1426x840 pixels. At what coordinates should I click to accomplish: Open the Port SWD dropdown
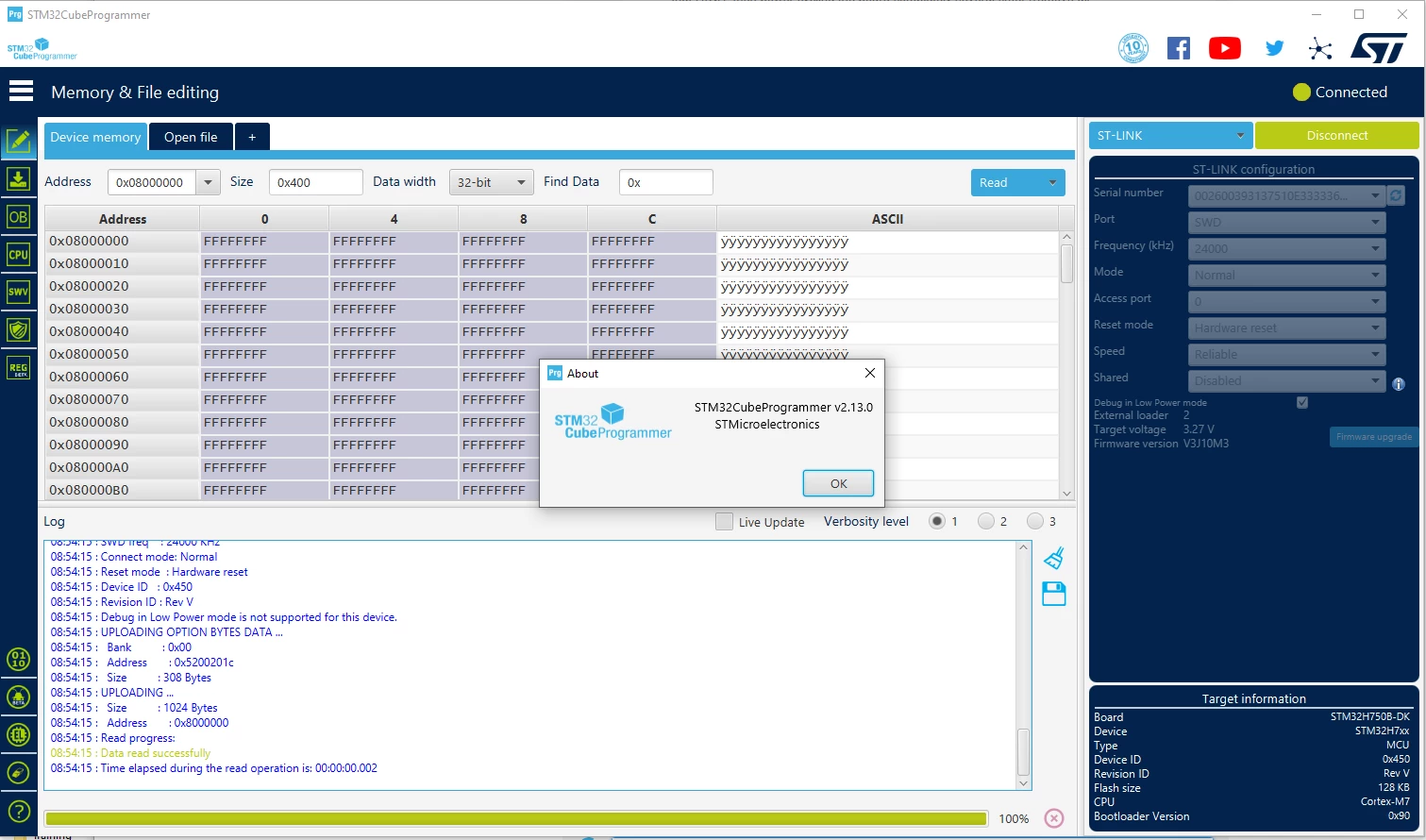pyautogui.click(x=1285, y=222)
